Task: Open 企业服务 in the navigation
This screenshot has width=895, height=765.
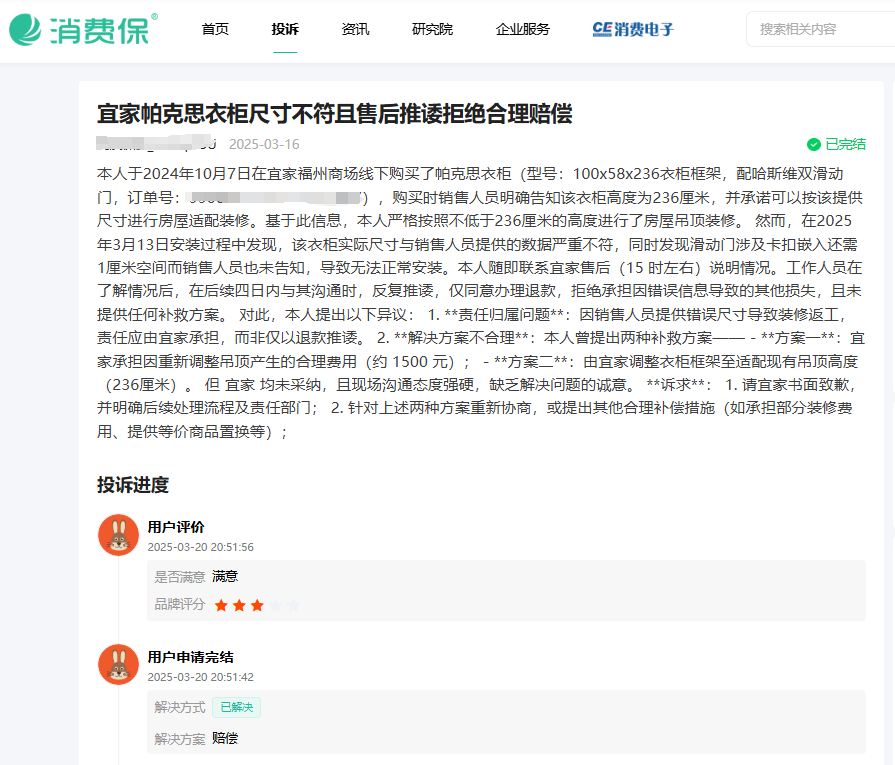Action: pos(522,29)
